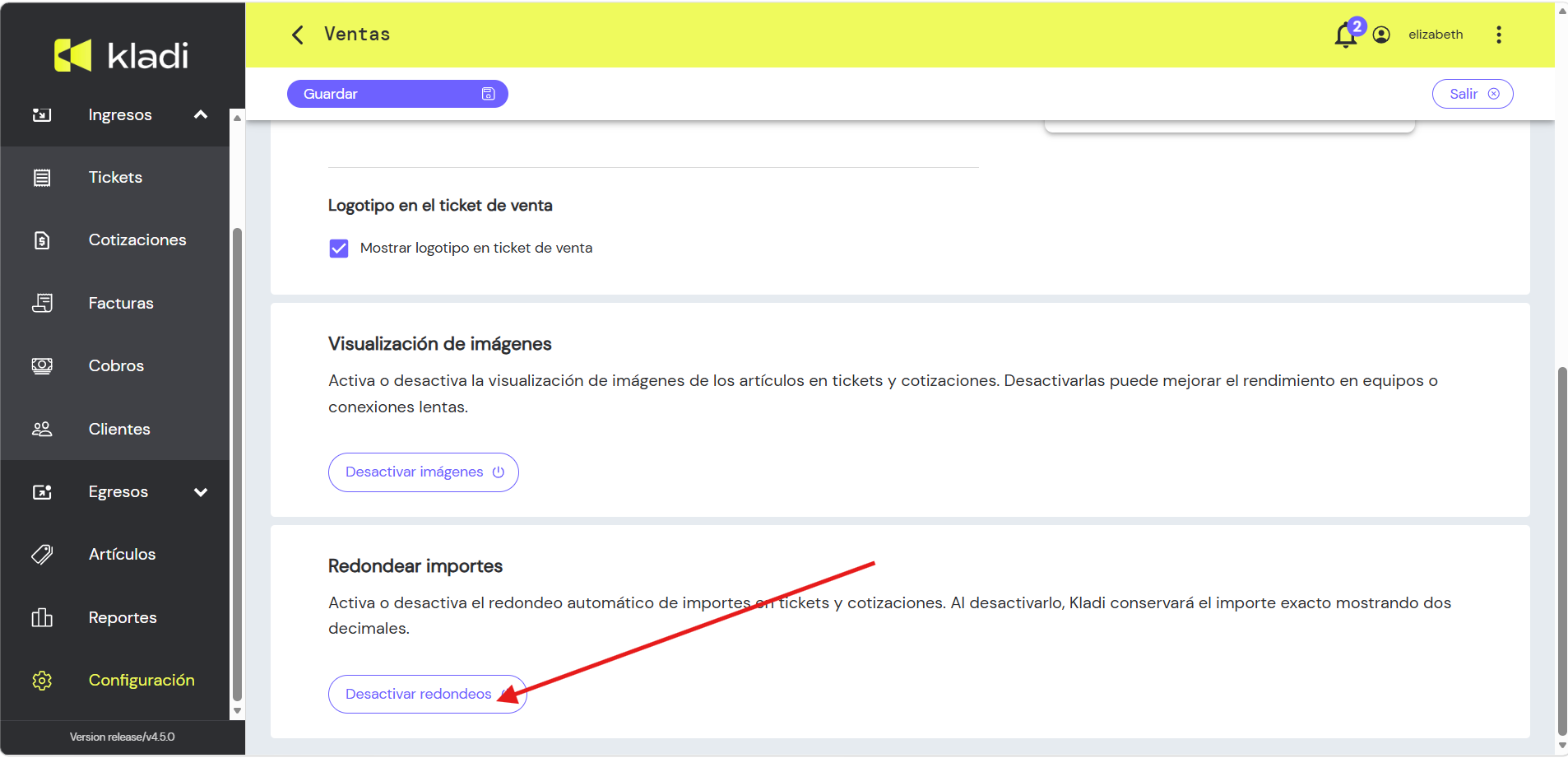
Task: Click the Ingresos sidebar icon
Action: click(42, 115)
